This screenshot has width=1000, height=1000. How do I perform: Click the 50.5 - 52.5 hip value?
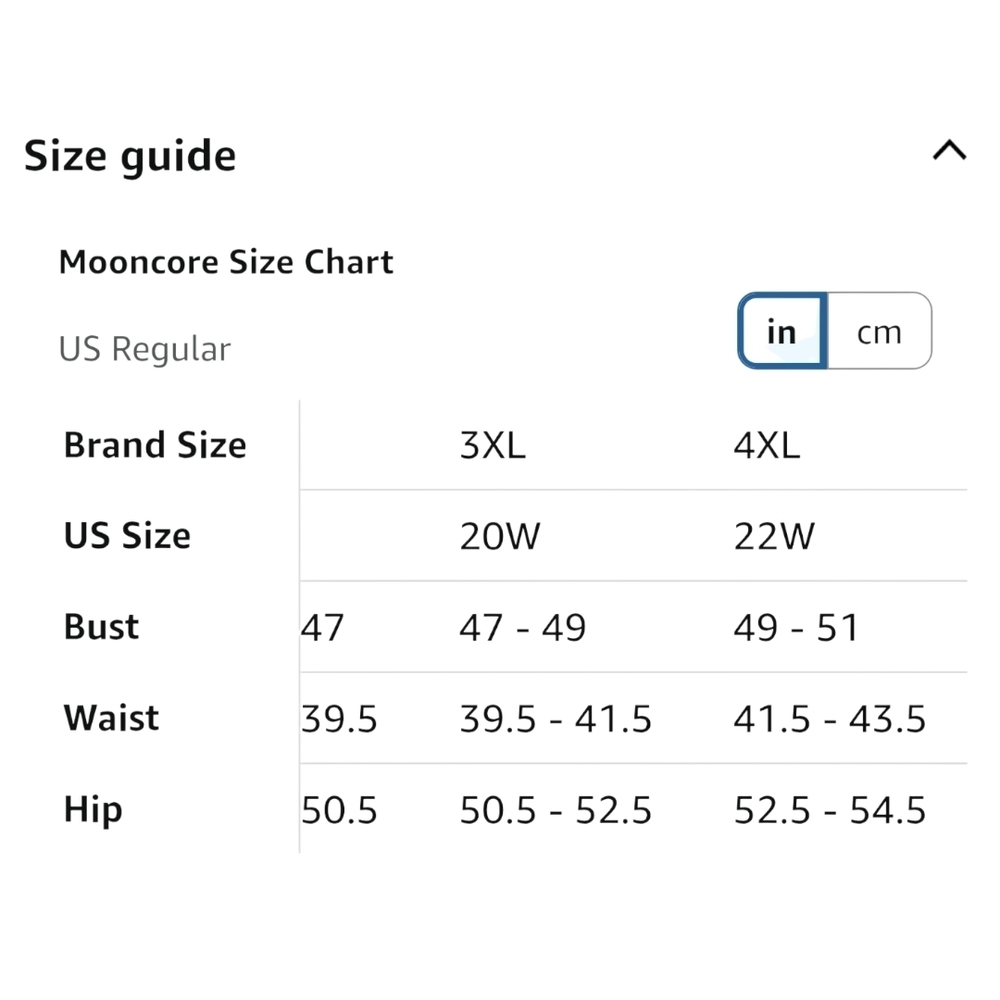coord(556,810)
